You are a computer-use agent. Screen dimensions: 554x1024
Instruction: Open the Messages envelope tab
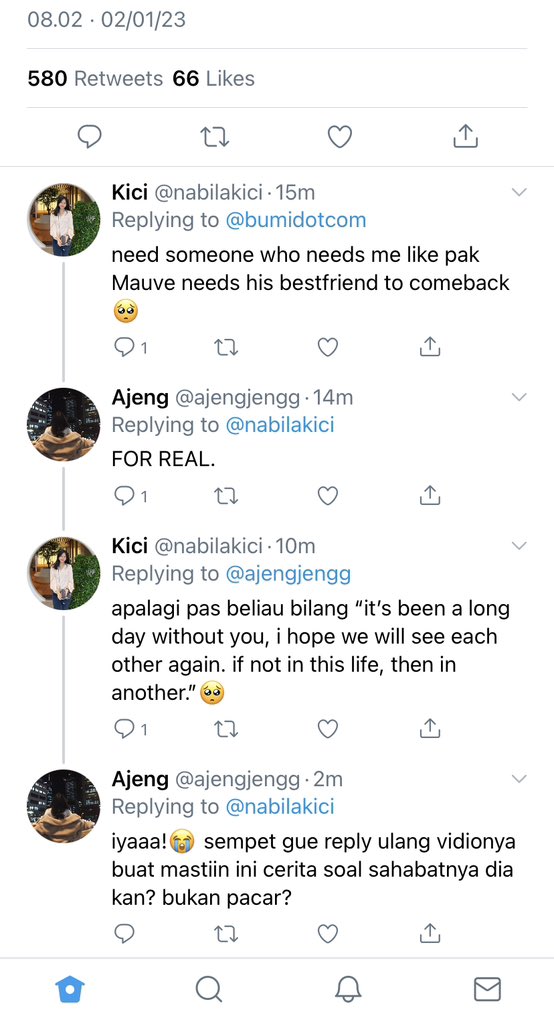click(487, 989)
